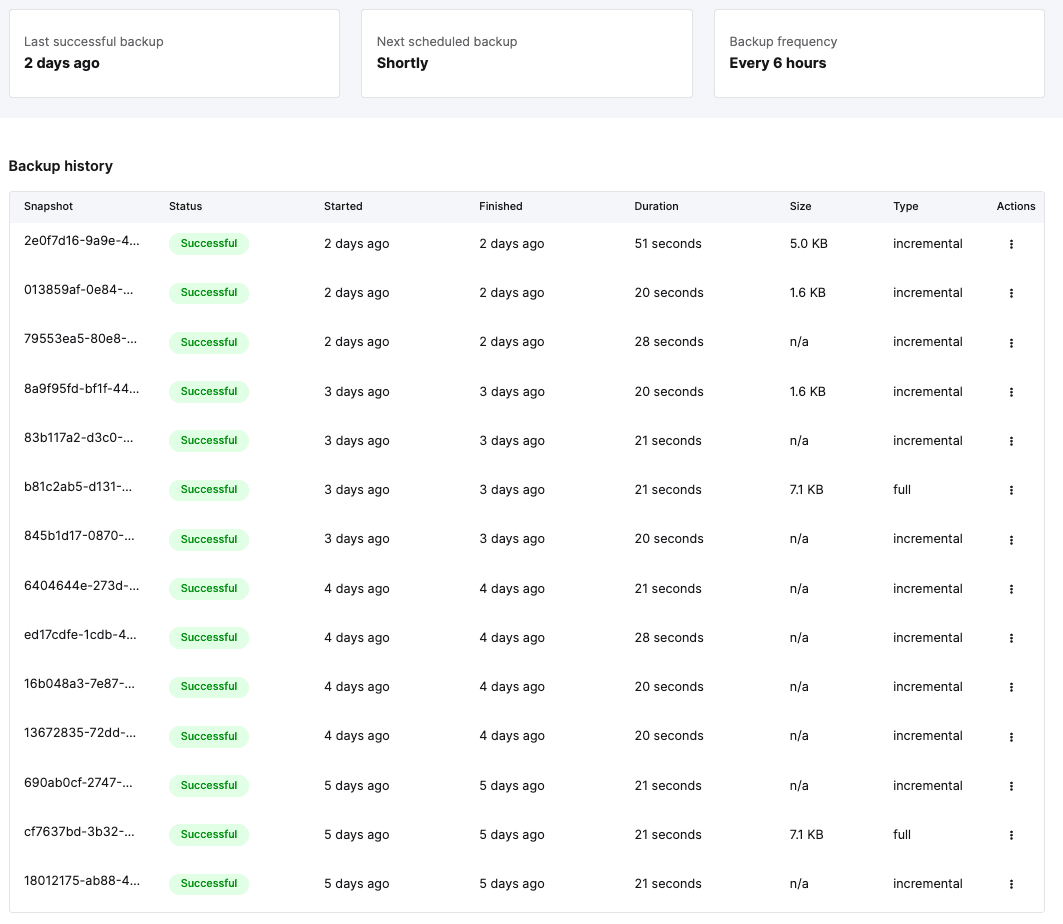Click the Status column header
This screenshot has height=924, width=1063.
coord(185,206)
